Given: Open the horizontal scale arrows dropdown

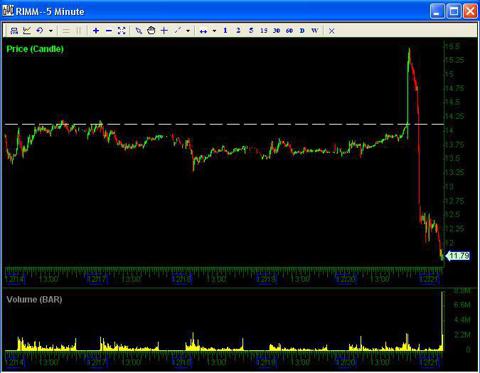Looking at the screenshot, I should [214, 31].
